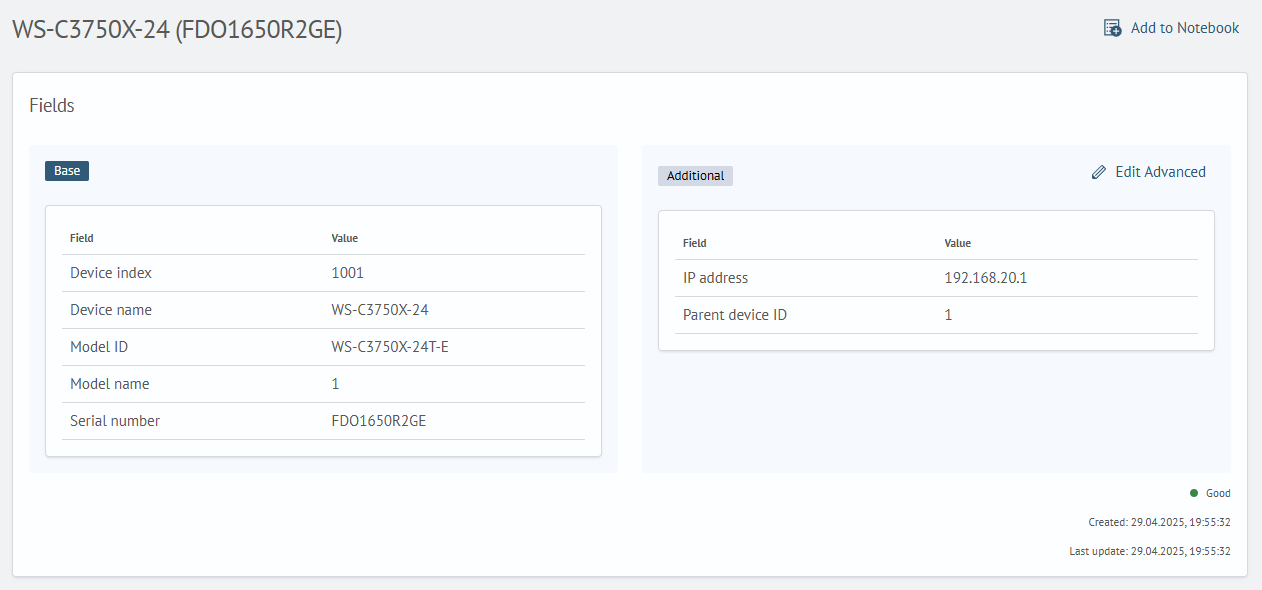Click the Model ID field label
This screenshot has width=1262, height=590.
pos(99,347)
